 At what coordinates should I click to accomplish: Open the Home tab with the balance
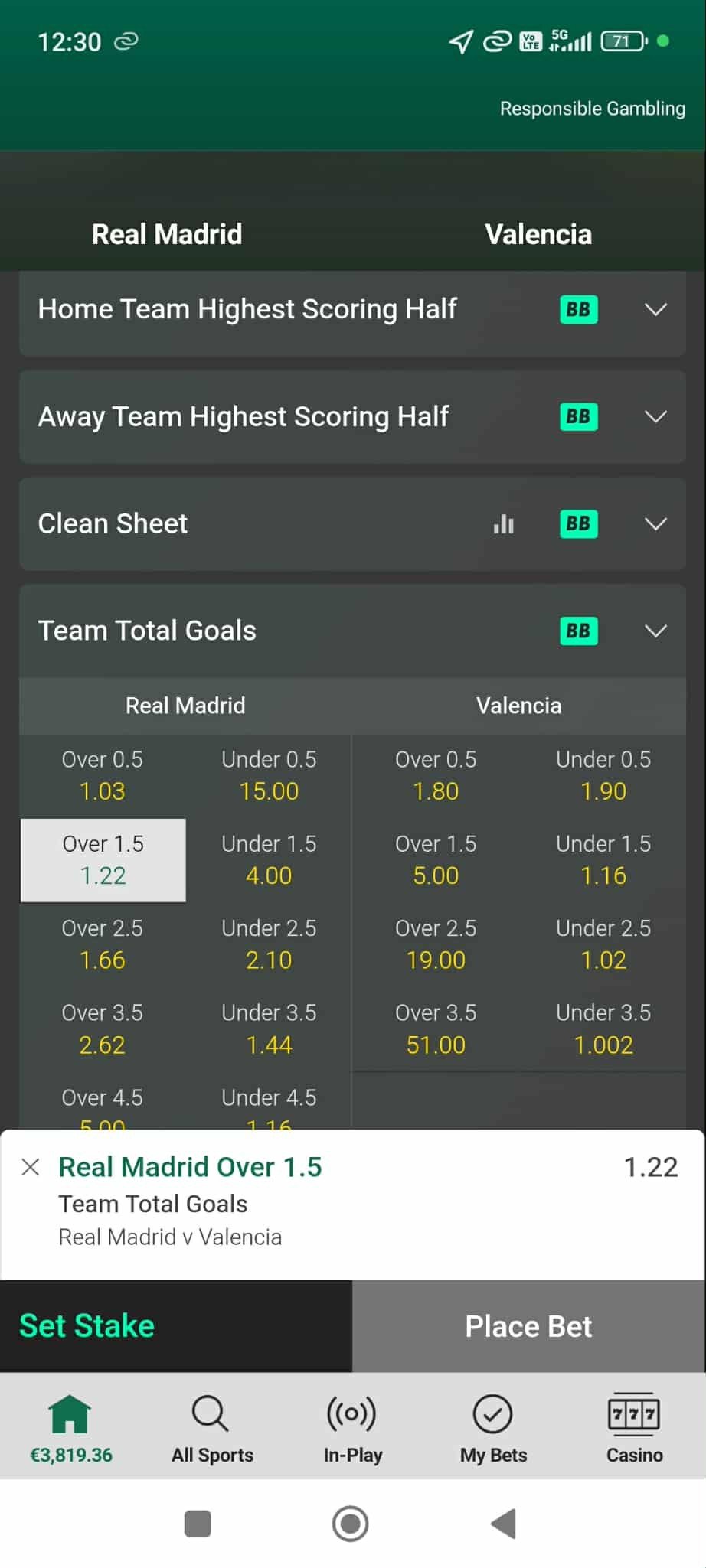[x=70, y=1428]
